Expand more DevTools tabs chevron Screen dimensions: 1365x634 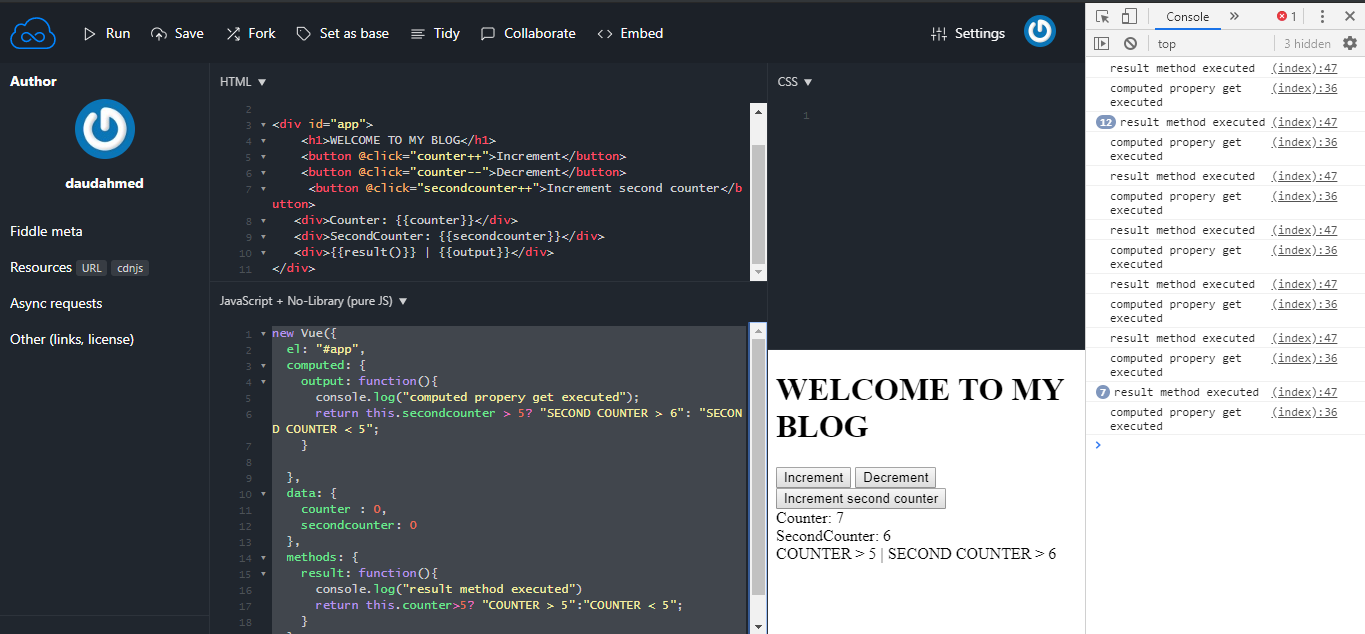[x=1234, y=16]
